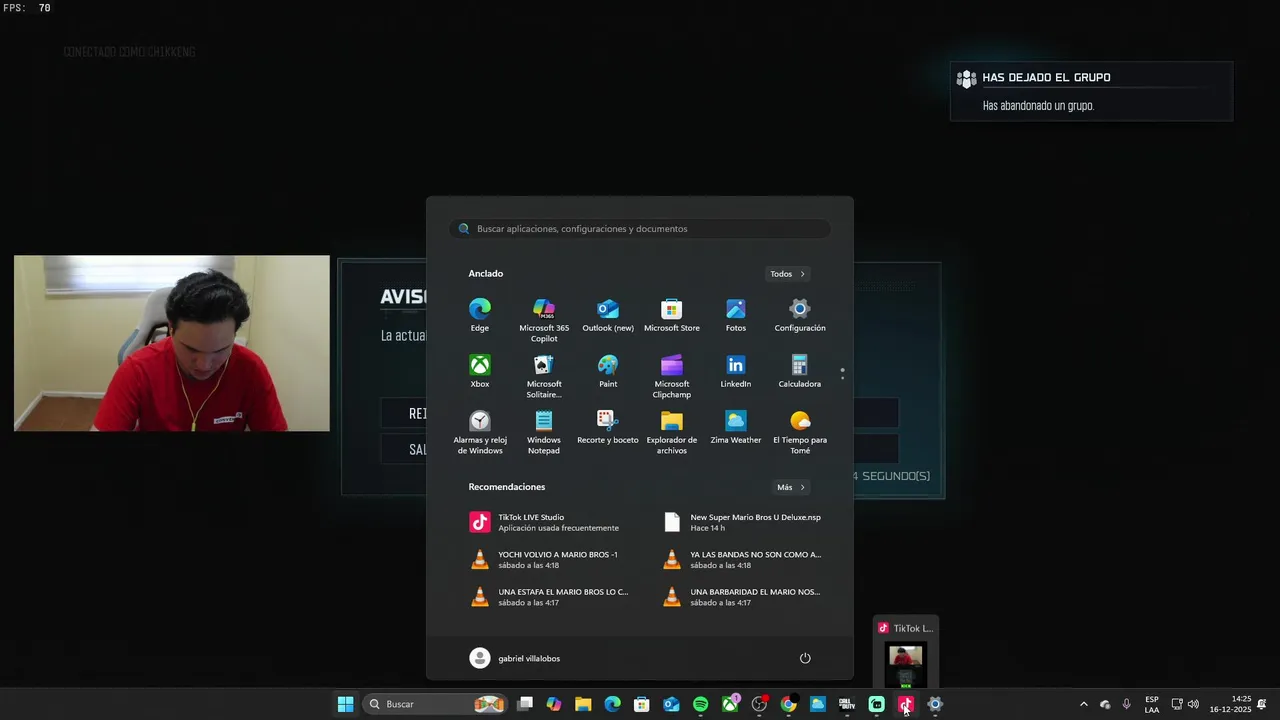This screenshot has height=720, width=1280.
Task: Open Explorador de archivos pinned app
Action: coord(672,432)
